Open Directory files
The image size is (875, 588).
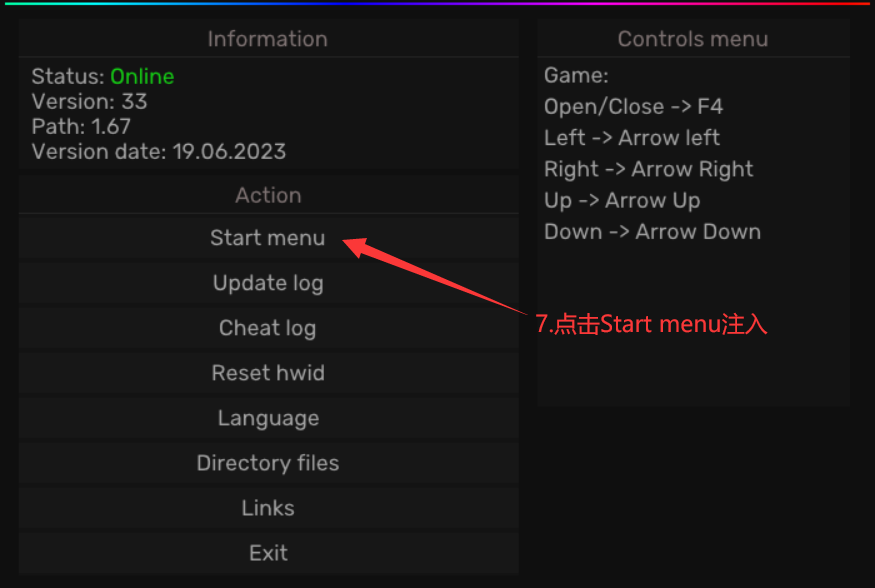[x=267, y=463]
